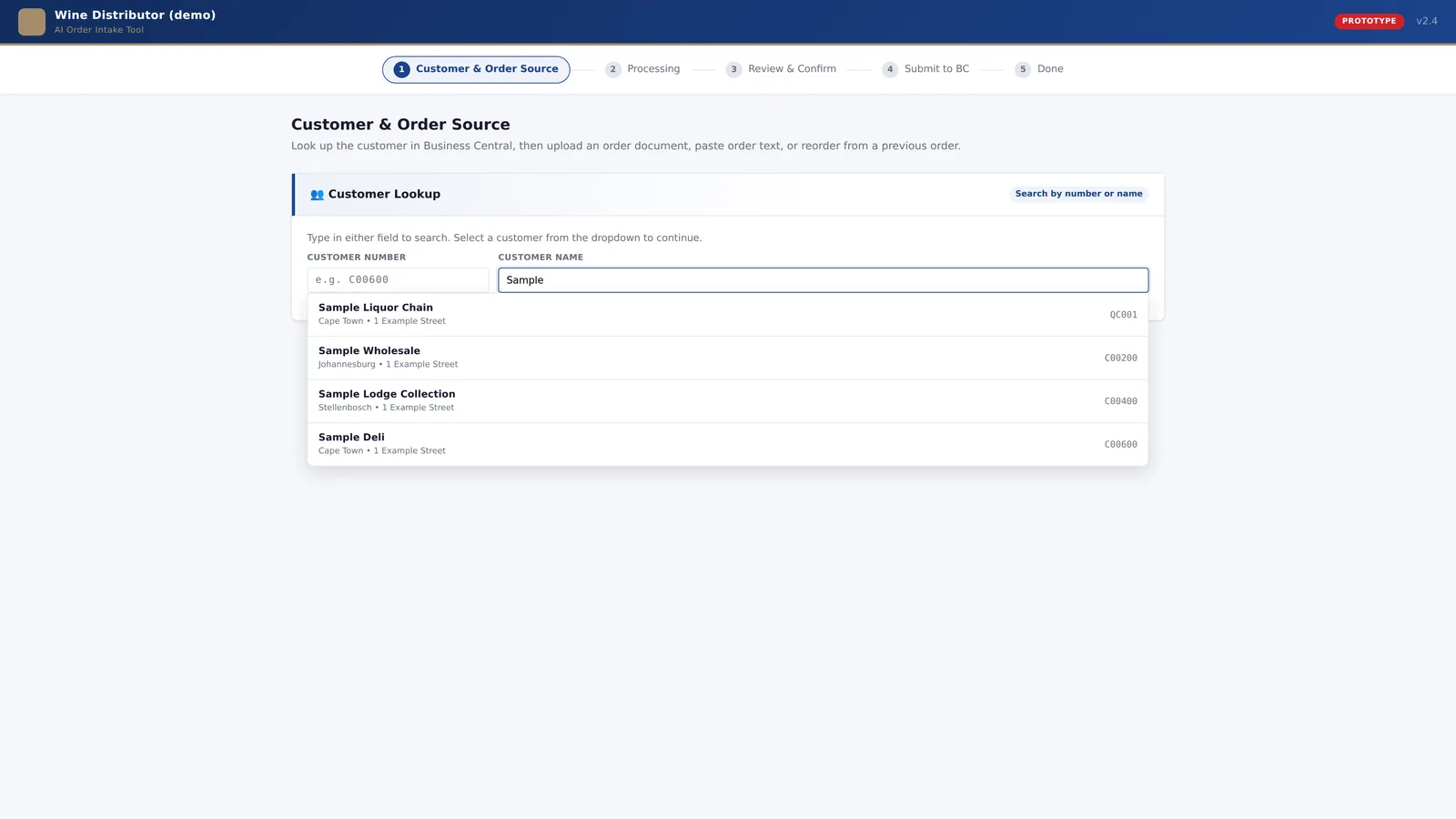Screen dimensions: 1456x819
Task: Jump to the Submit to BC step
Action: [x=925, y=69]
